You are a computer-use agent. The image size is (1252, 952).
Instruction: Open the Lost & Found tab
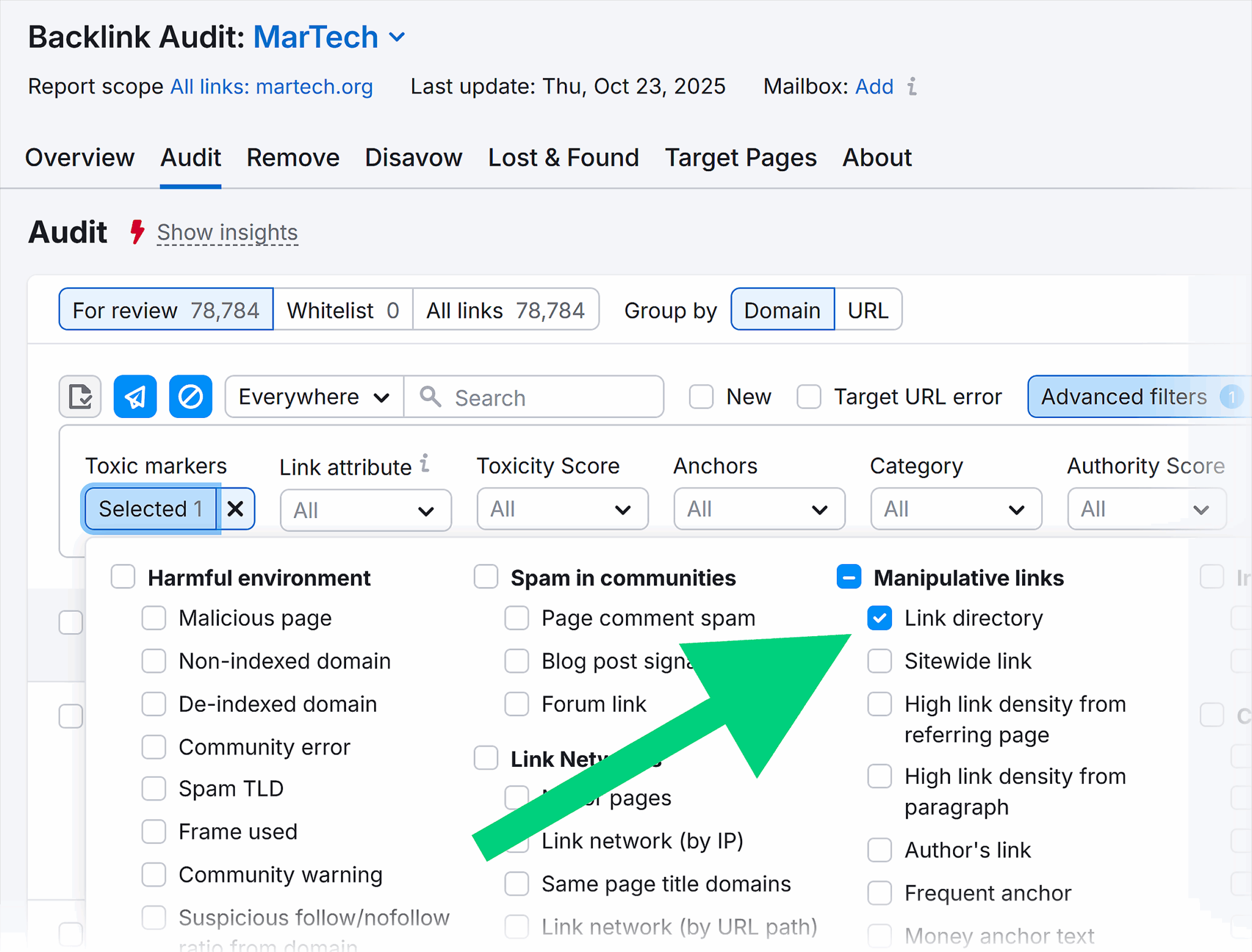(563, 158)
